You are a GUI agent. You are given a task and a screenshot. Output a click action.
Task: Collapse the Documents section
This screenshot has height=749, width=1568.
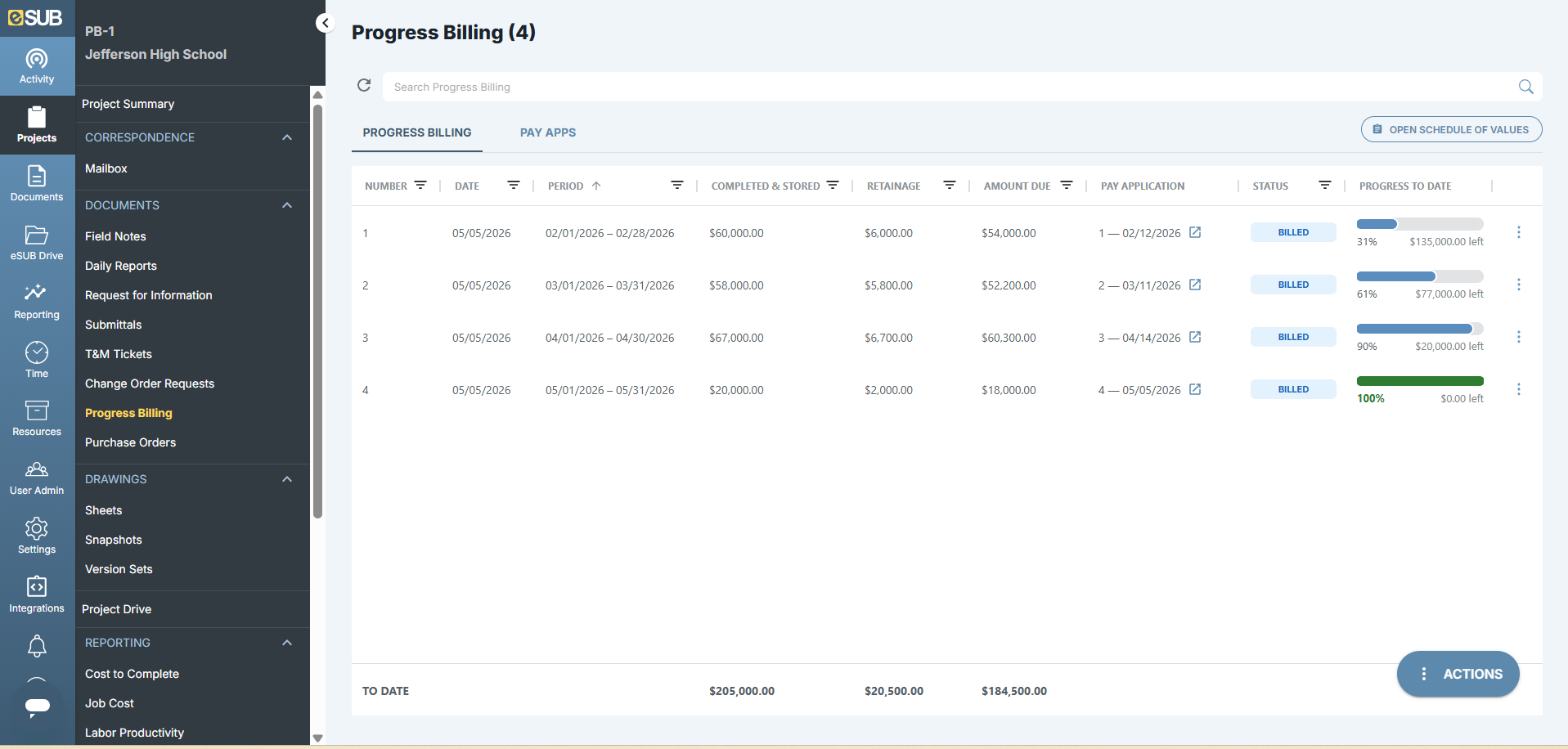[x=287, y=205]
